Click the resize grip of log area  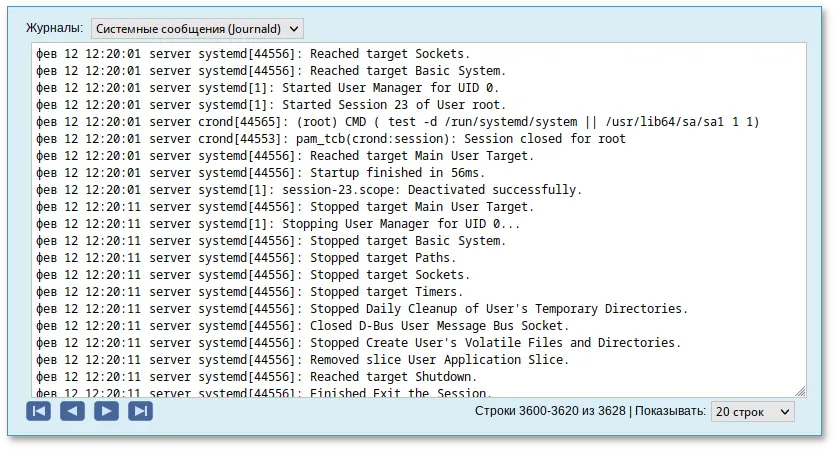point(800,391)
